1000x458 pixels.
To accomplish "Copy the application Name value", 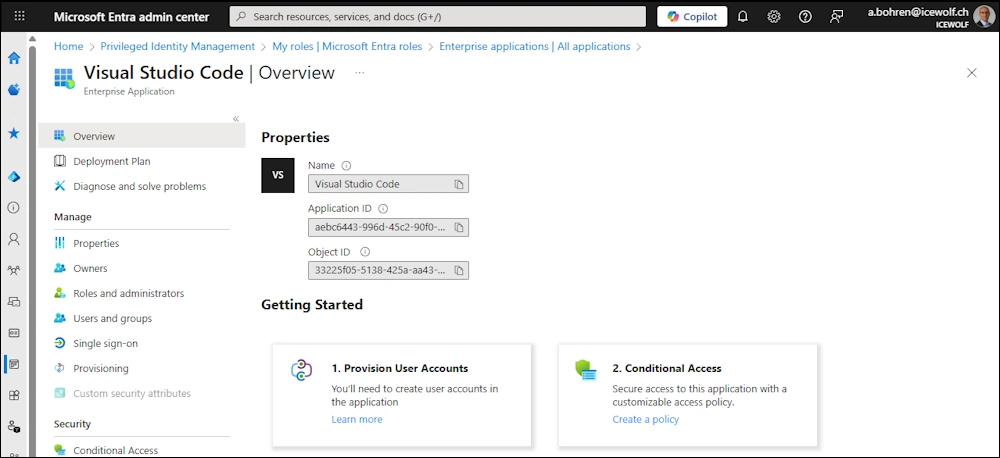I will [459, 185].
